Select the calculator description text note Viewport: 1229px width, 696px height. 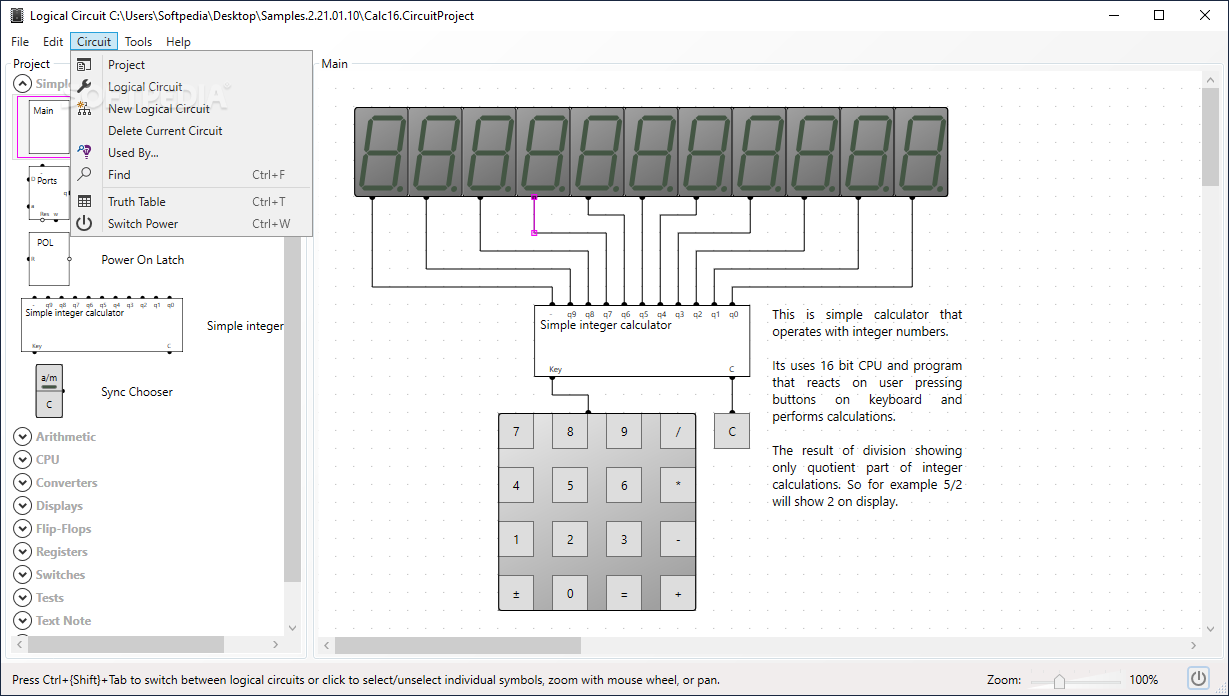[x=867, y=408]
